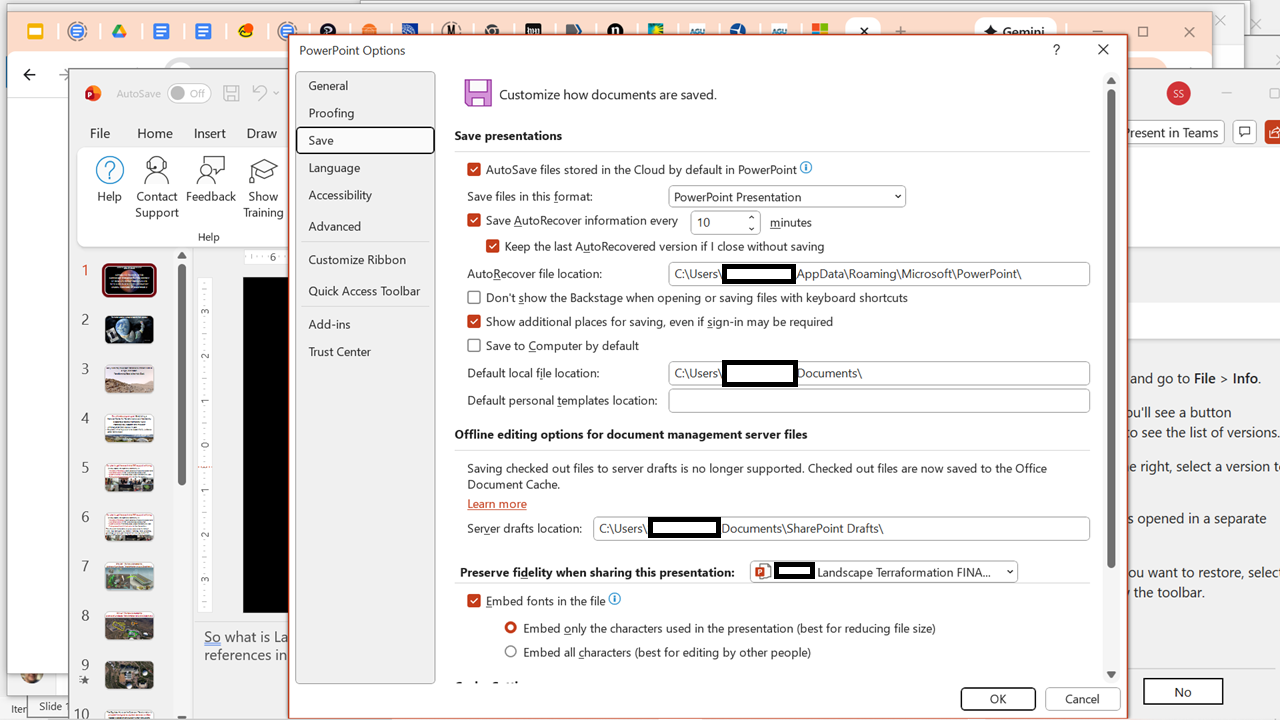Click info icon beside AutoSave Cloud option
Image resolution: width=1280 pixels, height=720 pixels.
(x=806, y=168)
